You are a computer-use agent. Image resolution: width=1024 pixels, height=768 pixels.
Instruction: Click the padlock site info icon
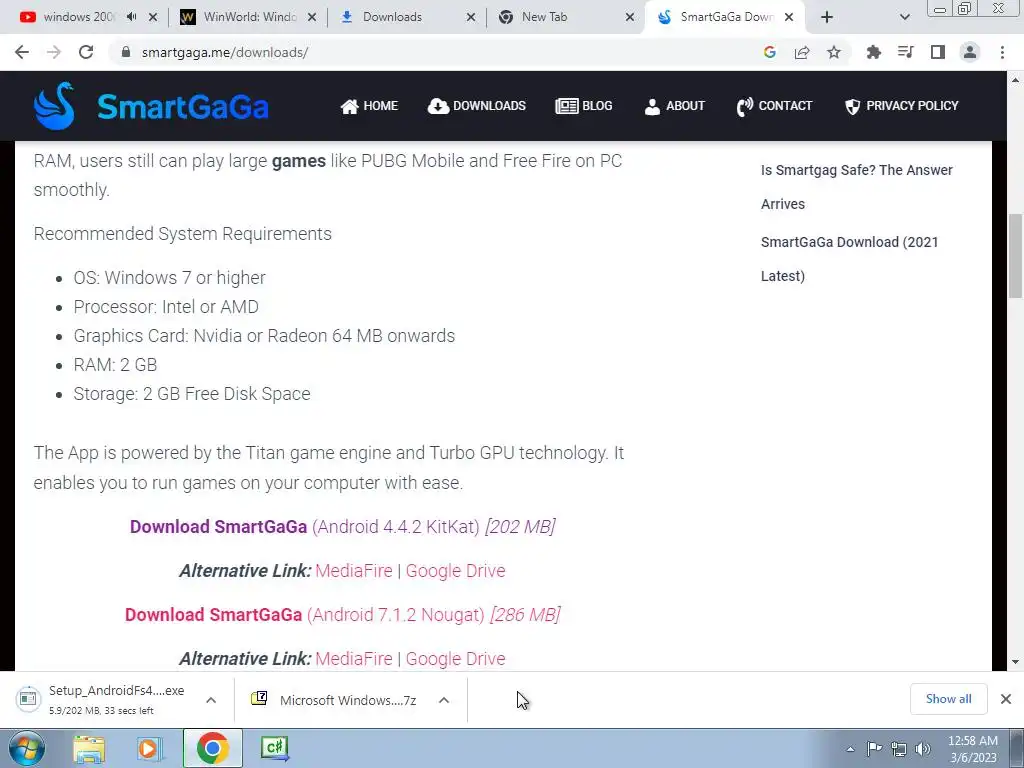click(126, 52)
